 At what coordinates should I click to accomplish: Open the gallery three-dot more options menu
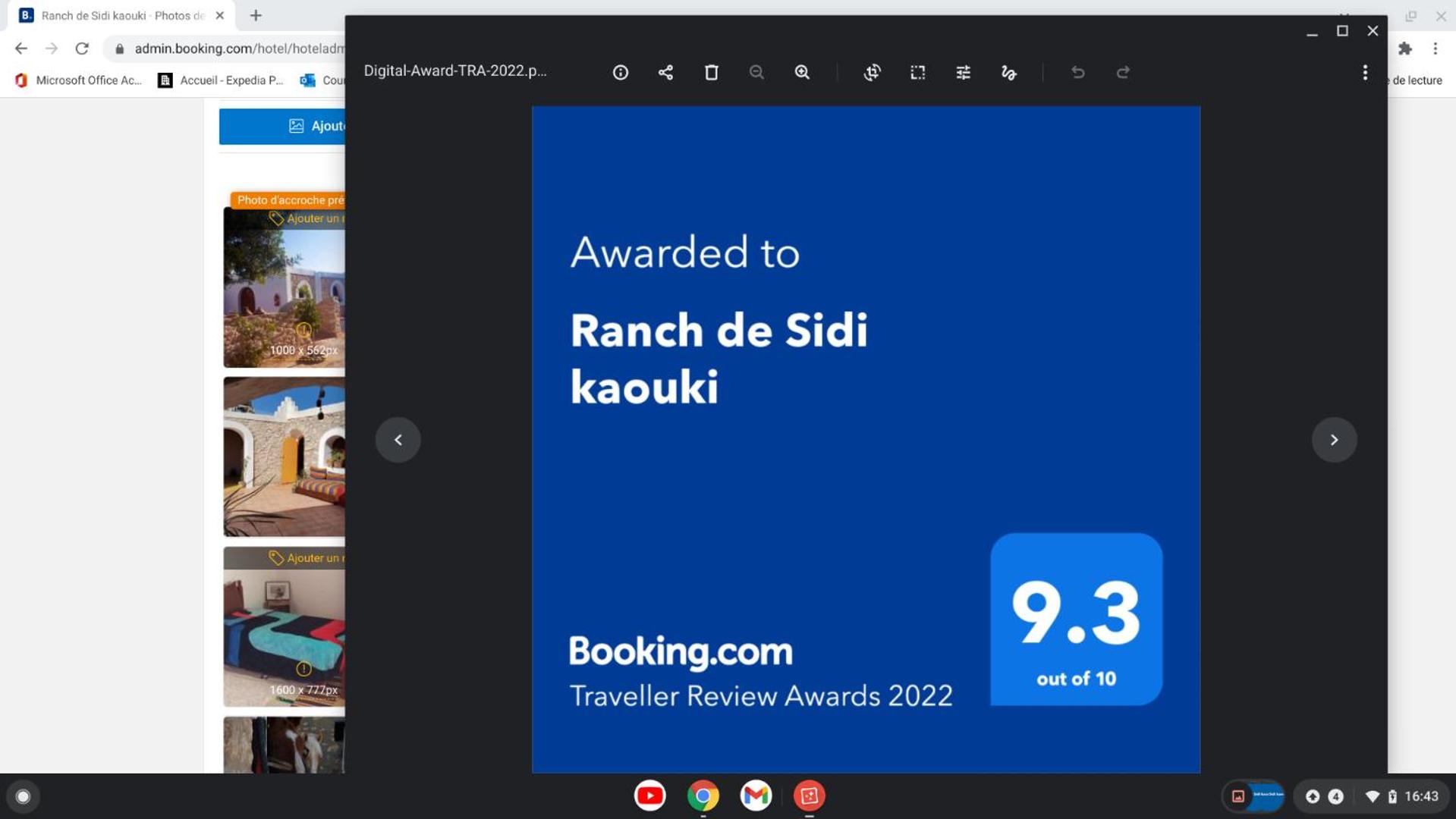[1364, 72]
